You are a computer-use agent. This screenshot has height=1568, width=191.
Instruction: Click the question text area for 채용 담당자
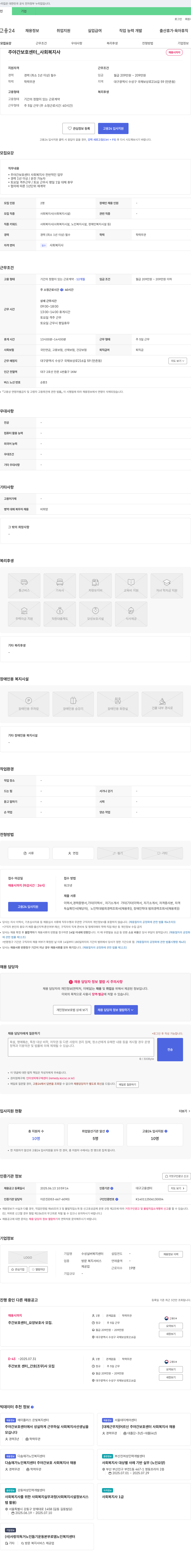[81, 1047]
